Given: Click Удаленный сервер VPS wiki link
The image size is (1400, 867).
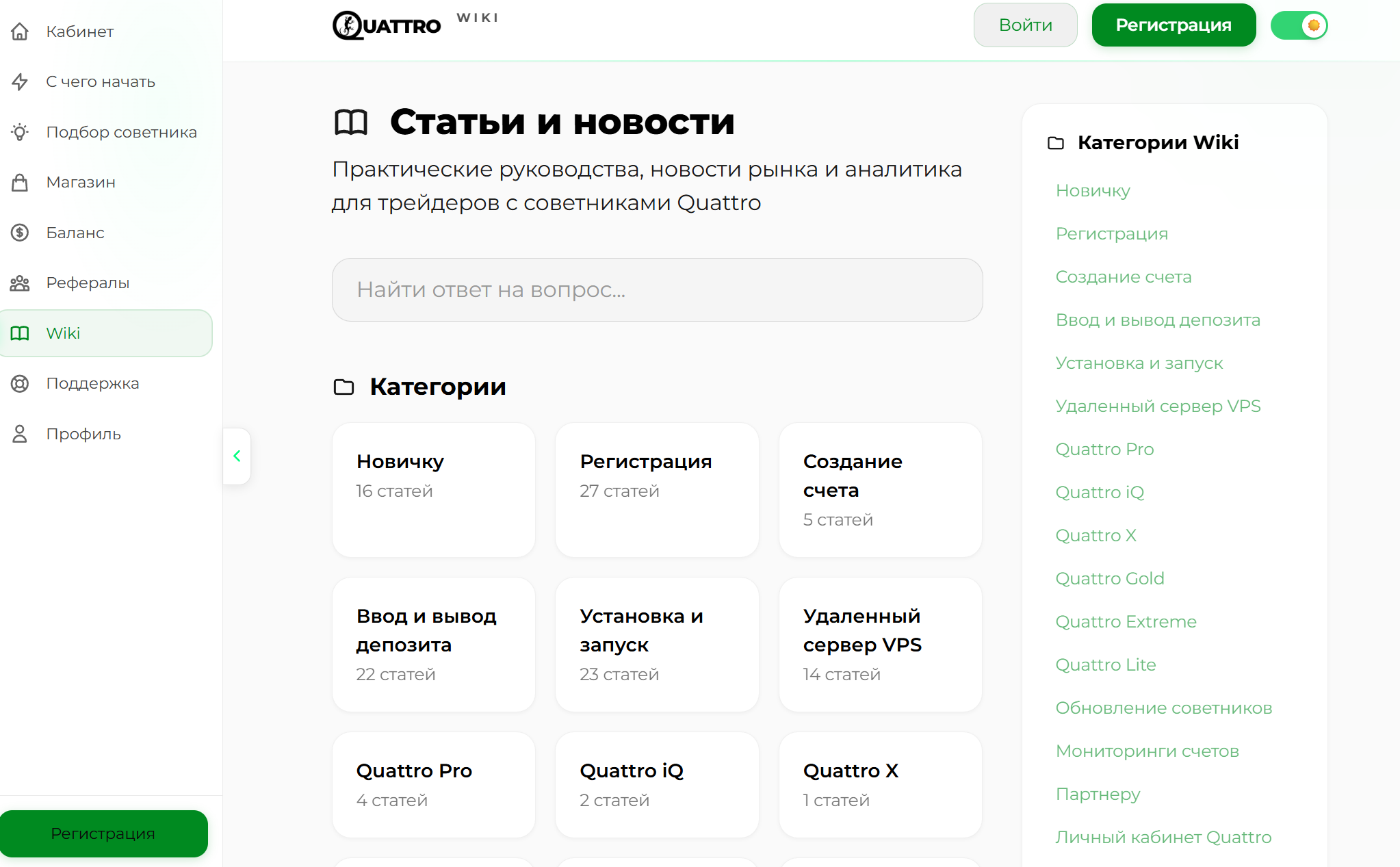Looking at the screenshot, I should click(1158, 406).
